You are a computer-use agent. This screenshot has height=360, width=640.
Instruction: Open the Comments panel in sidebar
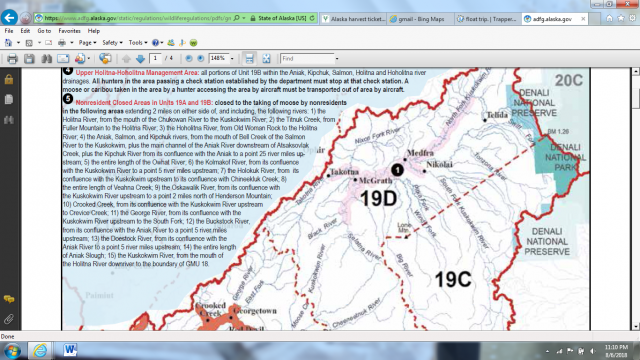pyautogui.click(x=9, y=300)
